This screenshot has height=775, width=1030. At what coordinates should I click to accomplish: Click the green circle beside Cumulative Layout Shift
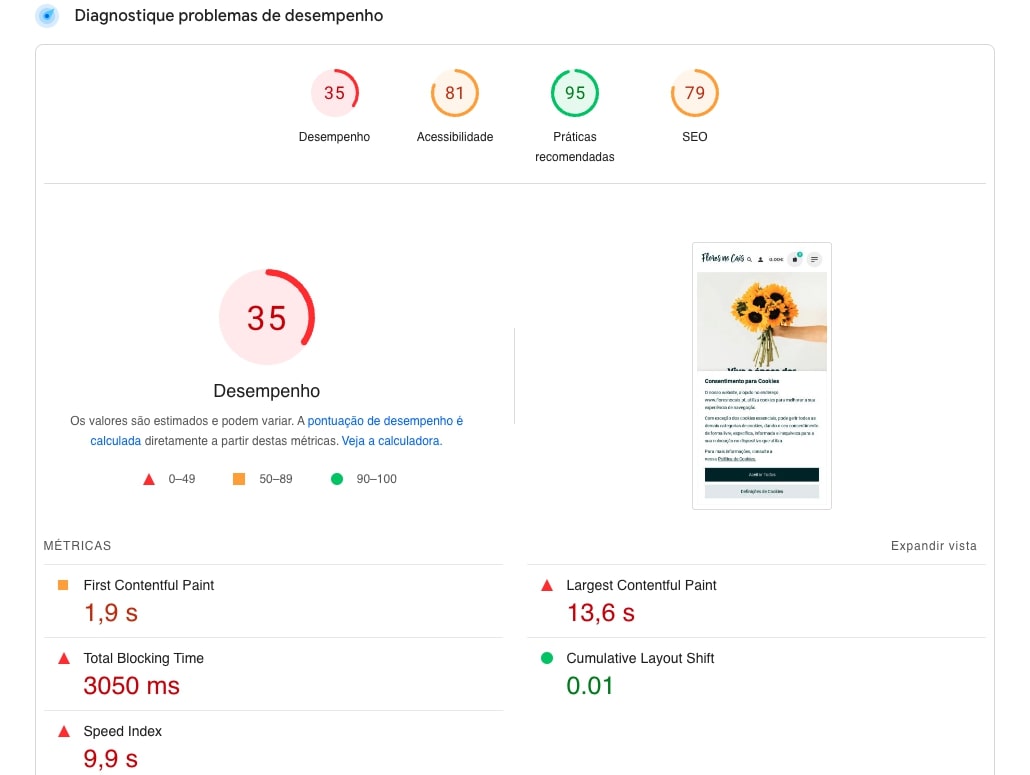(547, 658)
